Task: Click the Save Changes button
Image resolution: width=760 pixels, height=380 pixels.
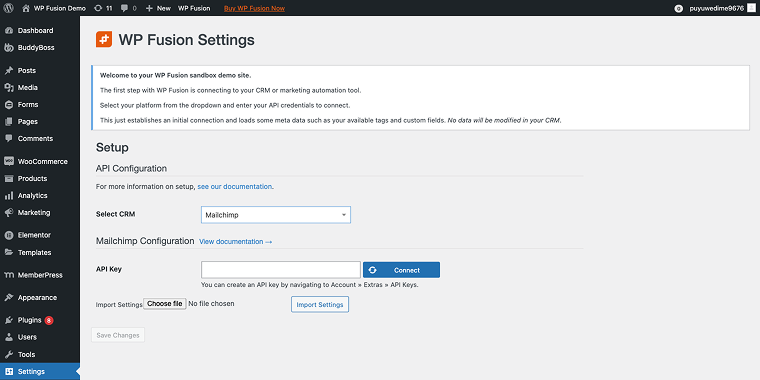Action: coord(118,335)
